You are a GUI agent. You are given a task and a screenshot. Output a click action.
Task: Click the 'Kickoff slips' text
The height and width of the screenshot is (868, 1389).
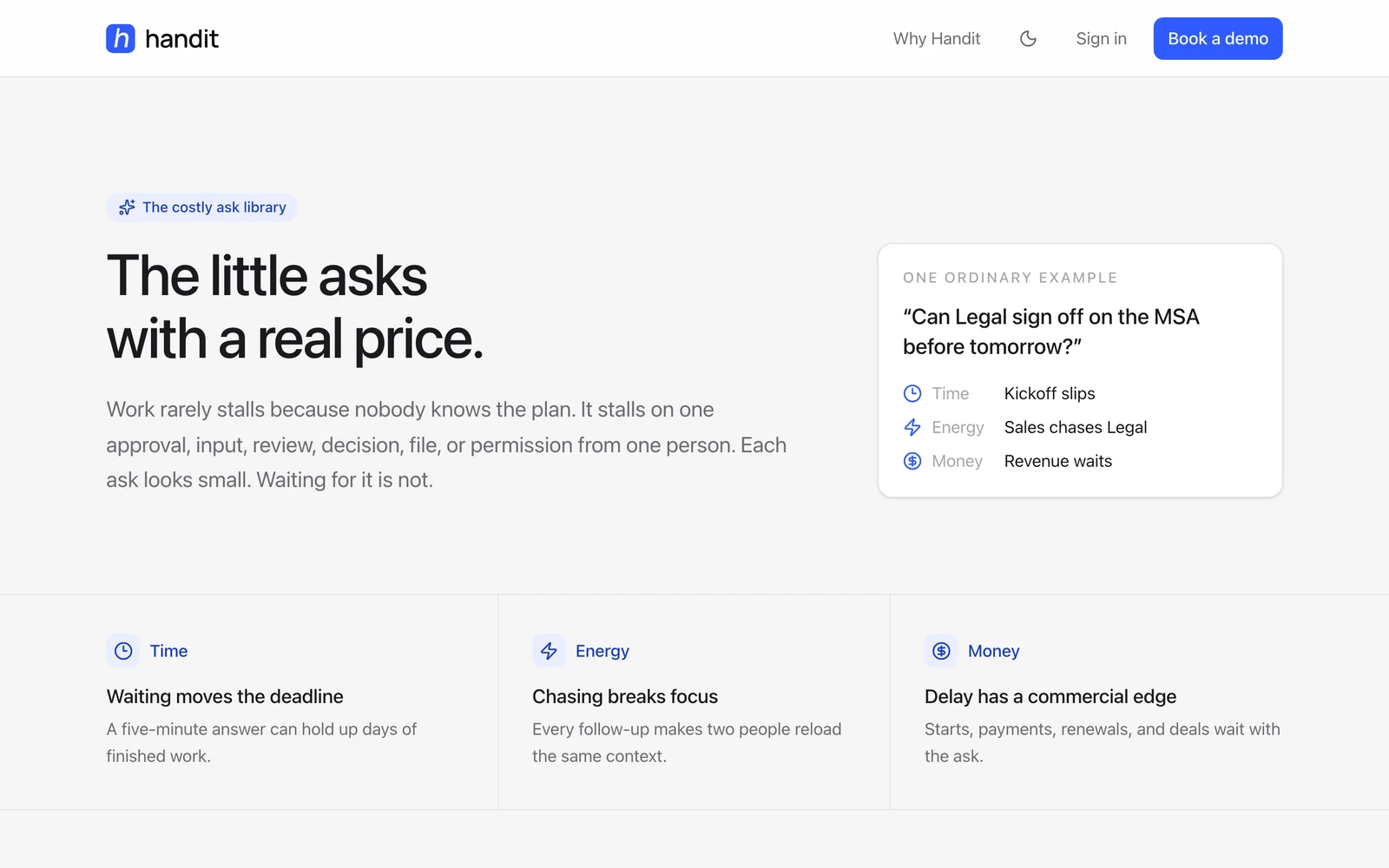pyautogui.click(x=1050, y=393)
